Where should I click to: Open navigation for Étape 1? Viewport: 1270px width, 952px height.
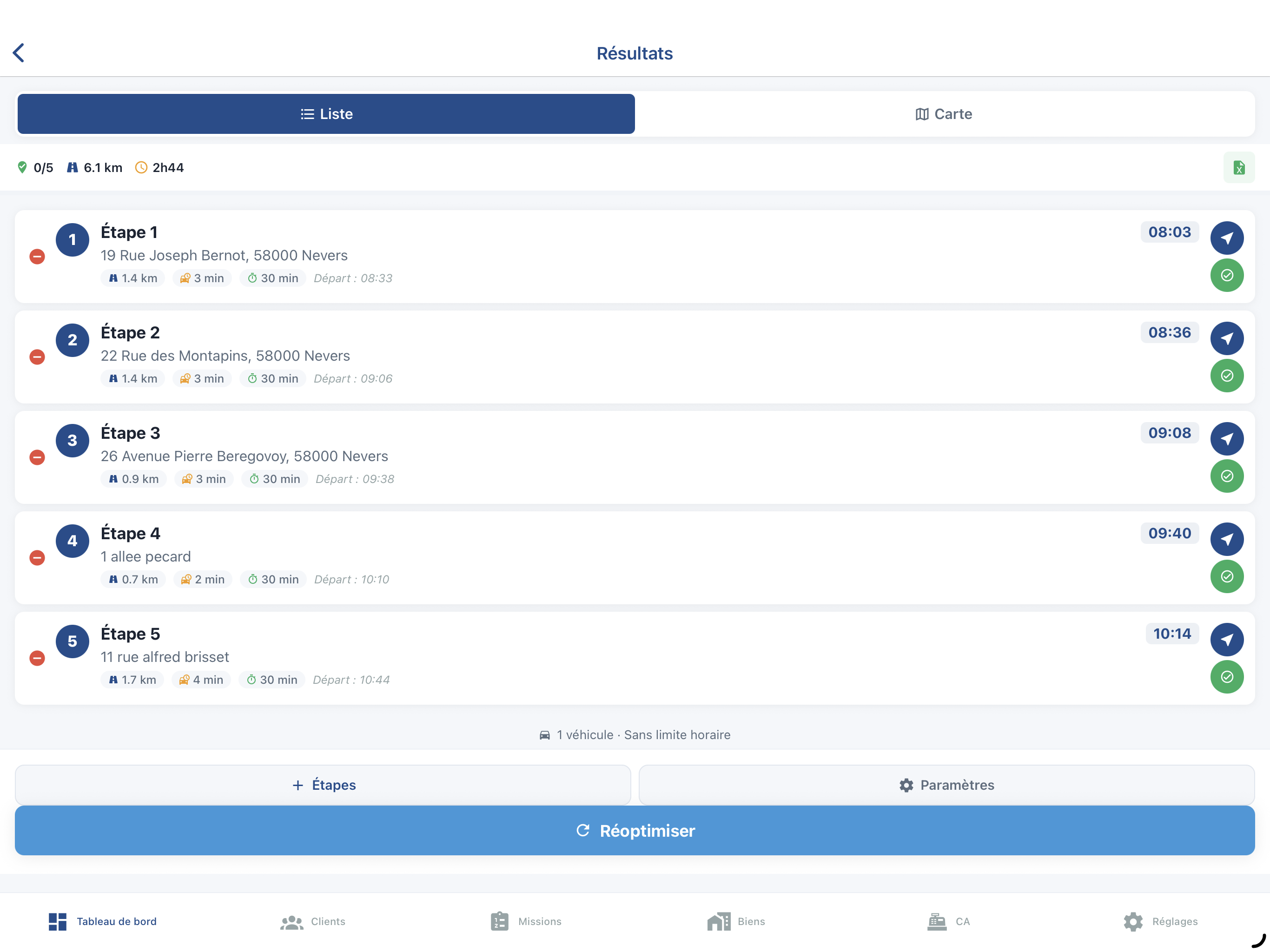[1227, 238]
